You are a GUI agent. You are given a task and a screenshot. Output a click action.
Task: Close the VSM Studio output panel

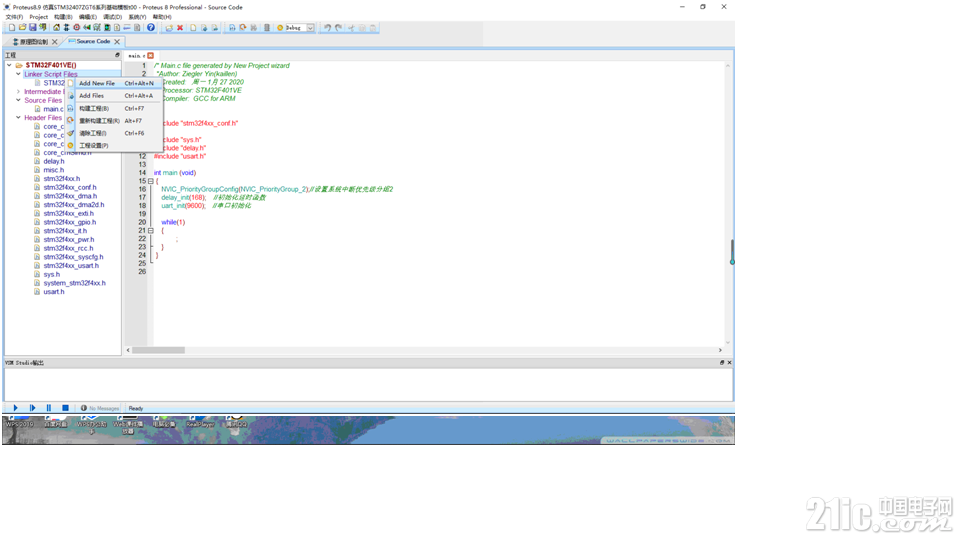pos(729,362)
